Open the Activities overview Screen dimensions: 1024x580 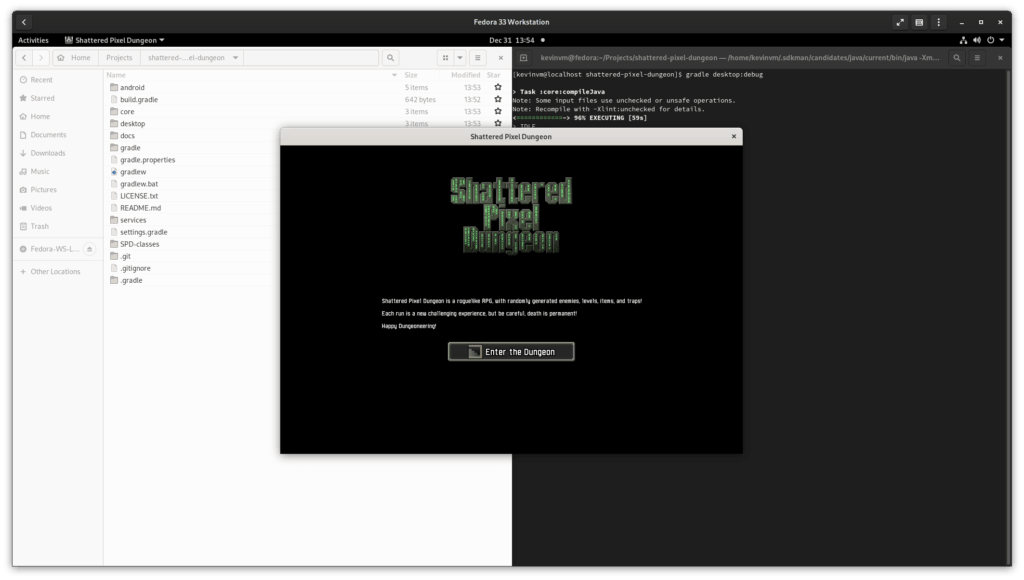33,40
